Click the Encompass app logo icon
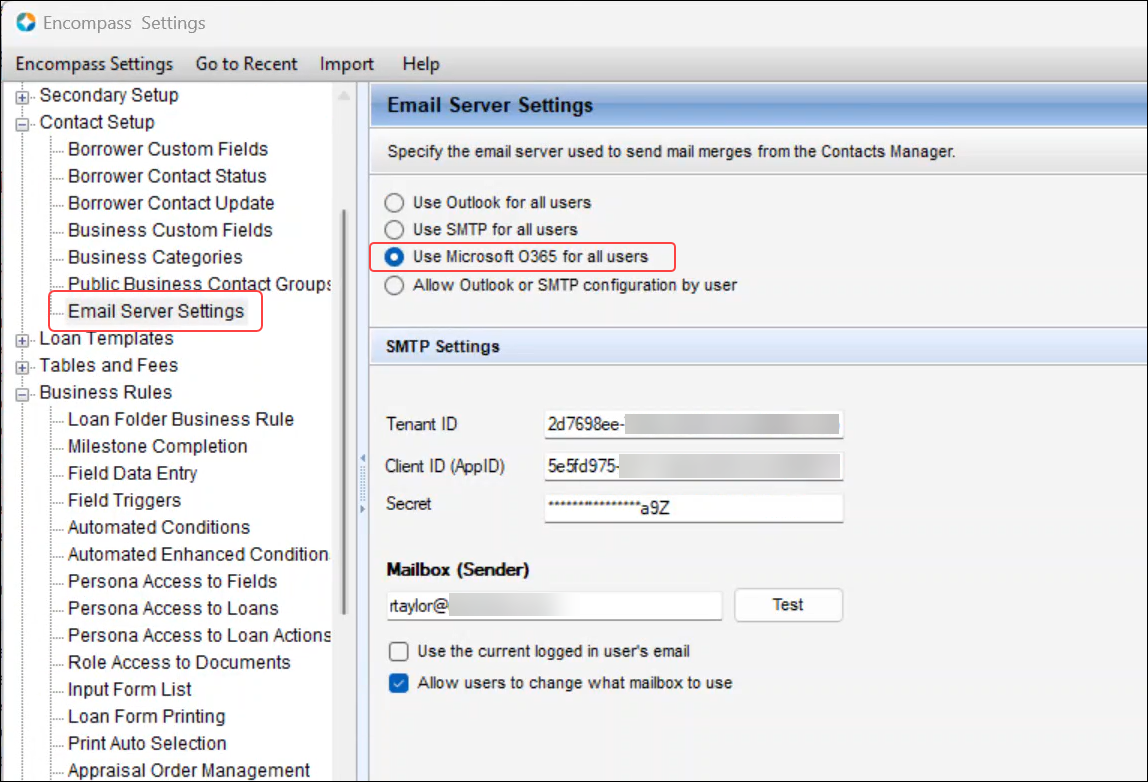Viewport: 1148px width, 782px height. (26, 22)
